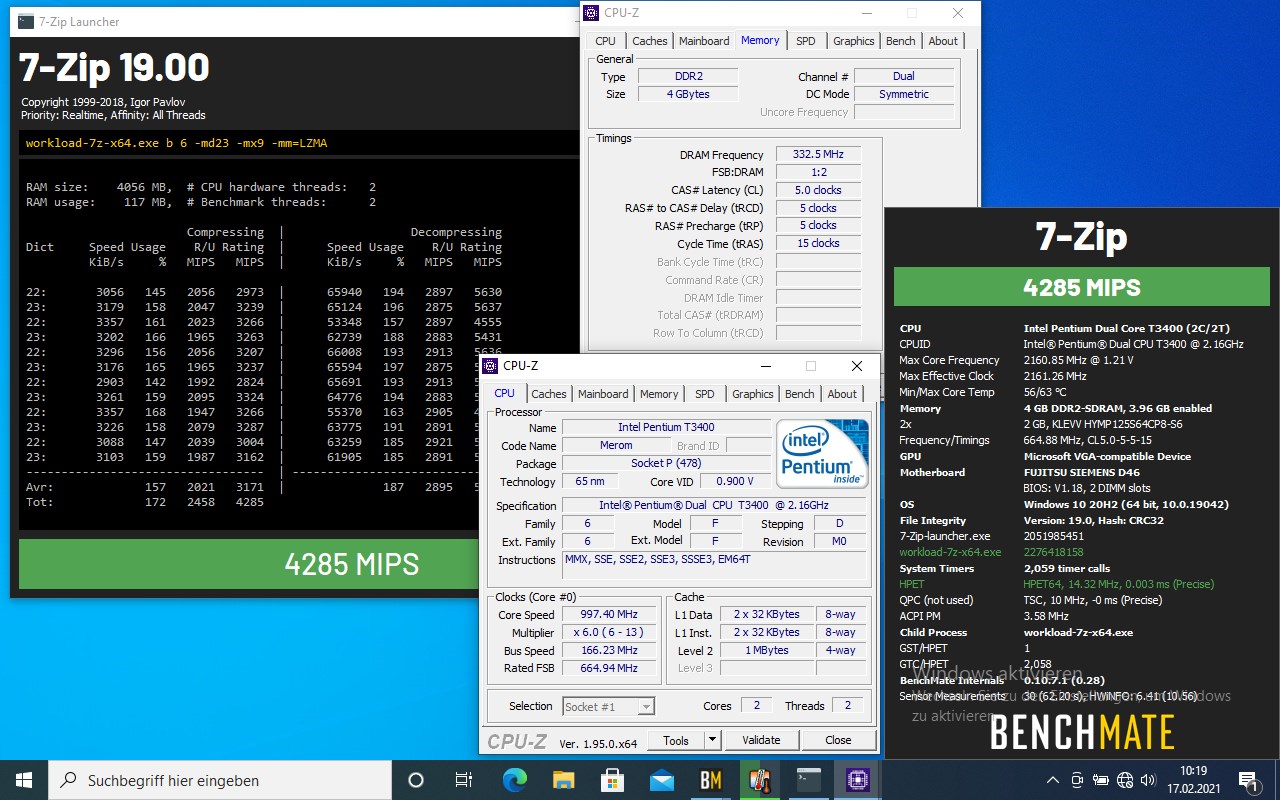
Task: Click 7-Zip Launcher title bar icon
Action: coord(26,21)
